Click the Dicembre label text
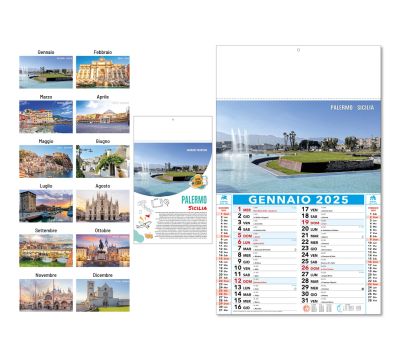 [x=103, y=275]
